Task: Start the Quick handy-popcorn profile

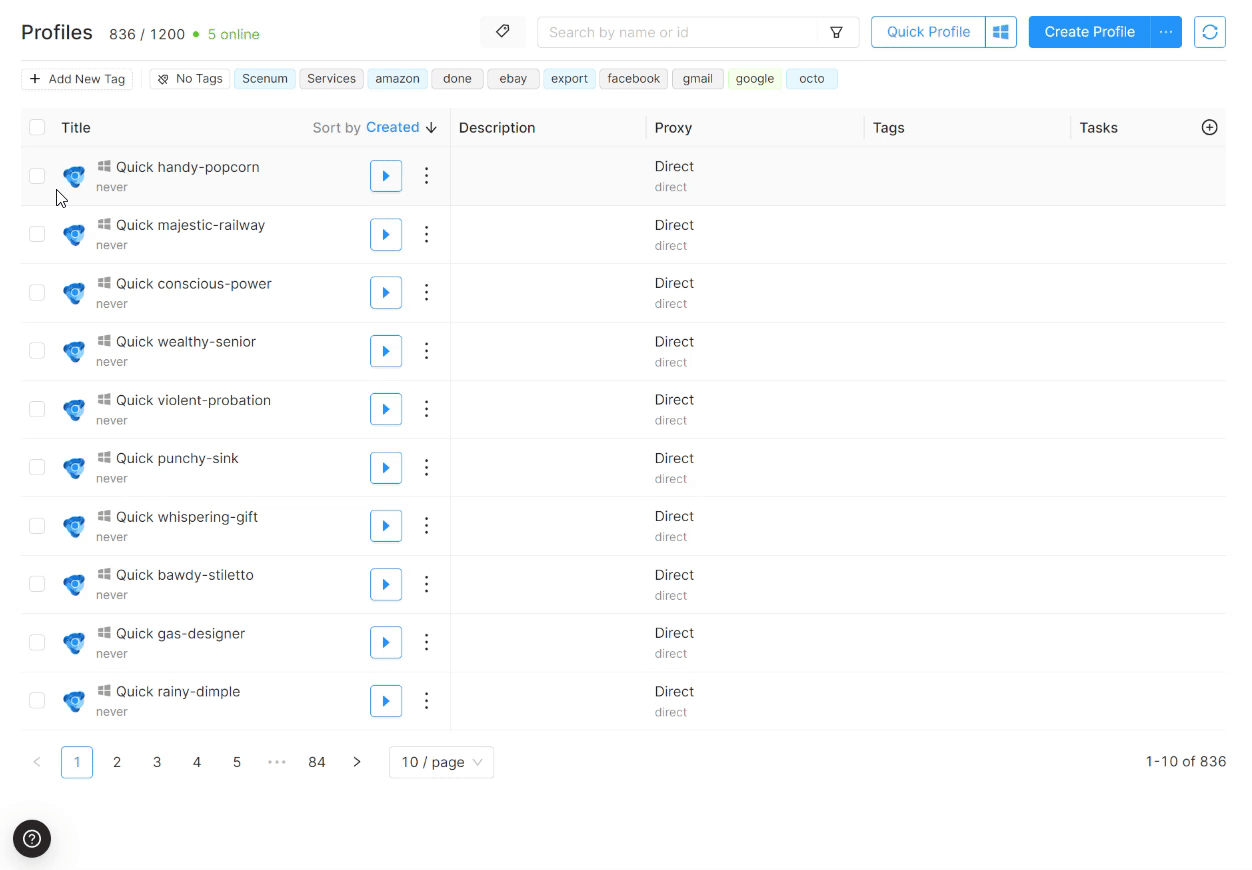Action: click(x=386, y=176)
